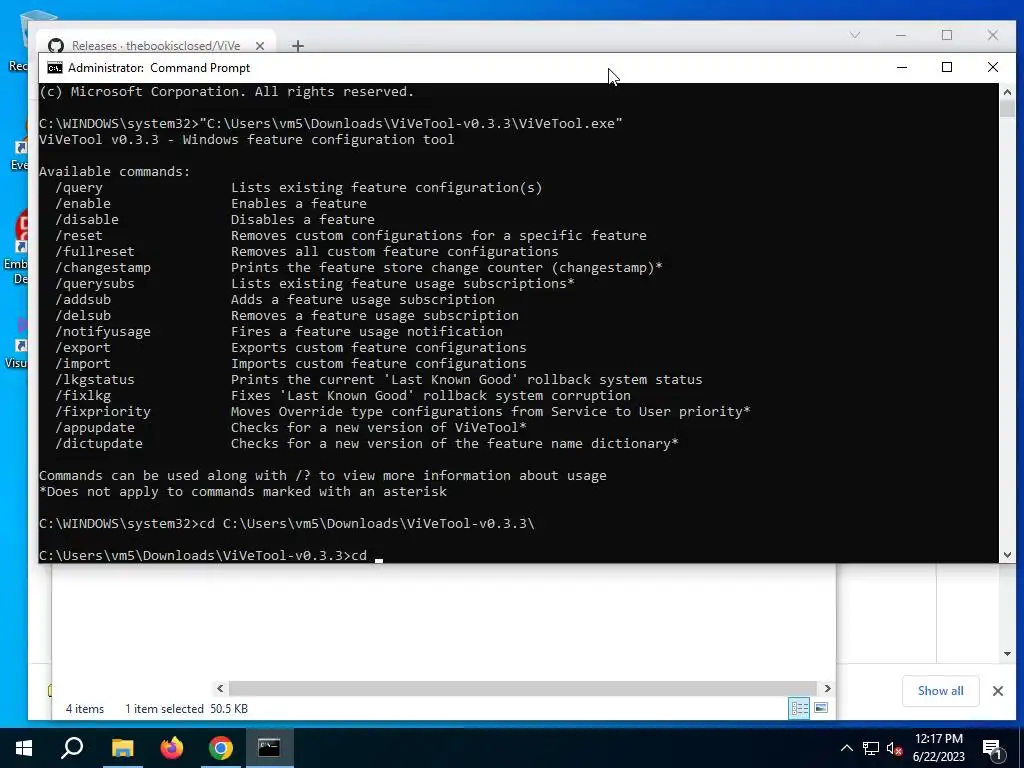Click the /changestamp command text
Viewport: 1024px width, 768px height.
pos(103,268)
